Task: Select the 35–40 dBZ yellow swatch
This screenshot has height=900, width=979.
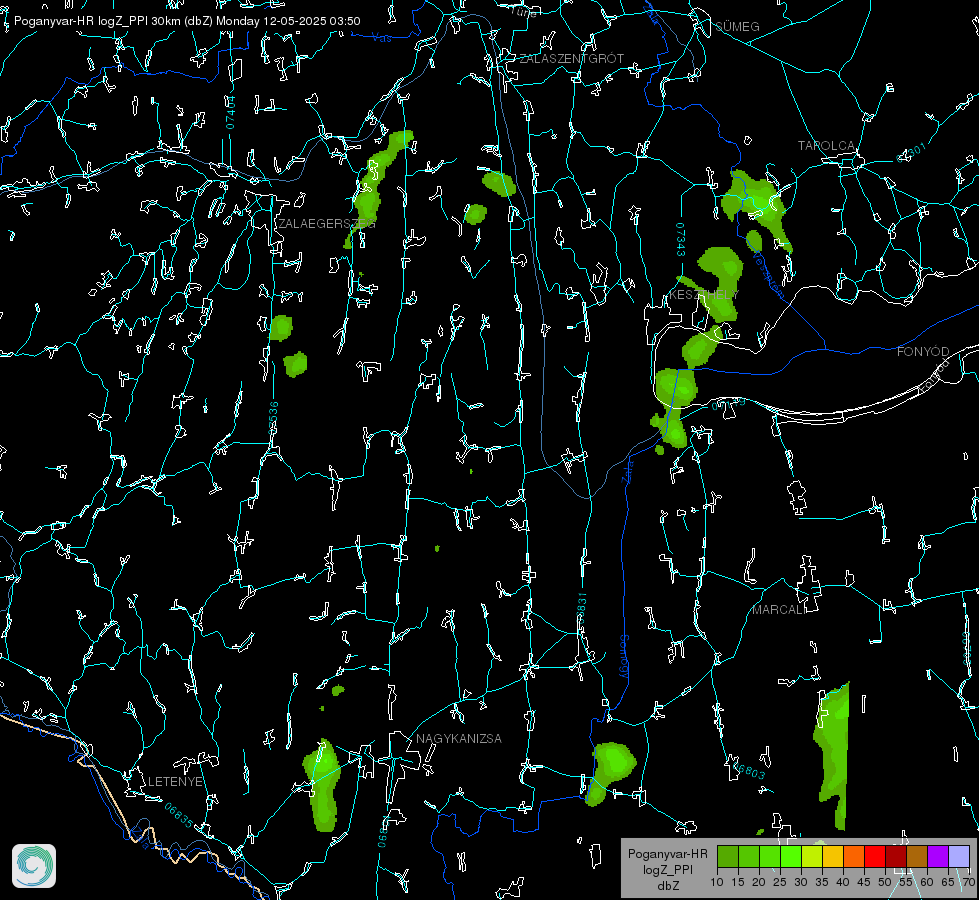Action: click(834, 856)
